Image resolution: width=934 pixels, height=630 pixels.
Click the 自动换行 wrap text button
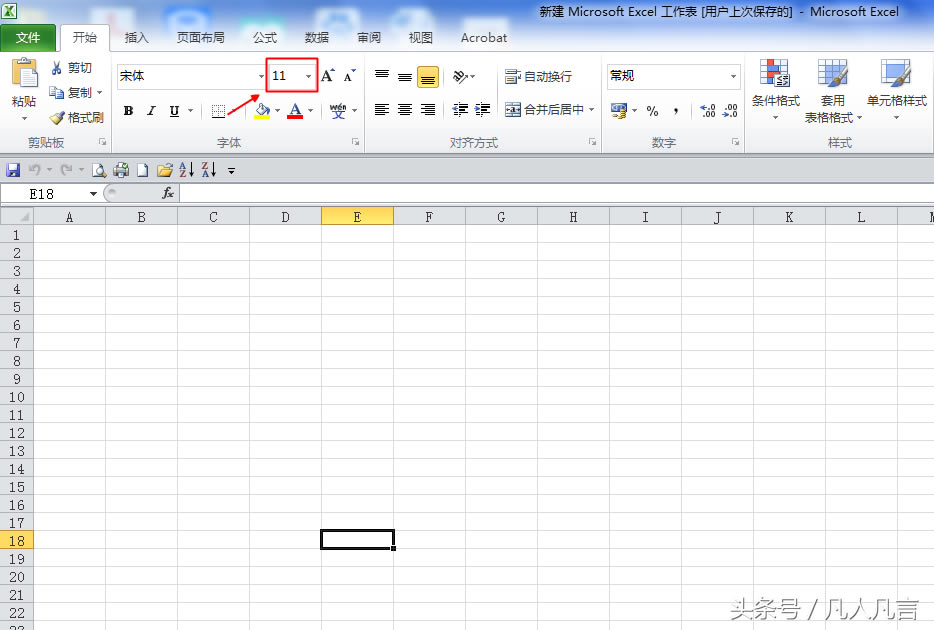click(538, 77)
